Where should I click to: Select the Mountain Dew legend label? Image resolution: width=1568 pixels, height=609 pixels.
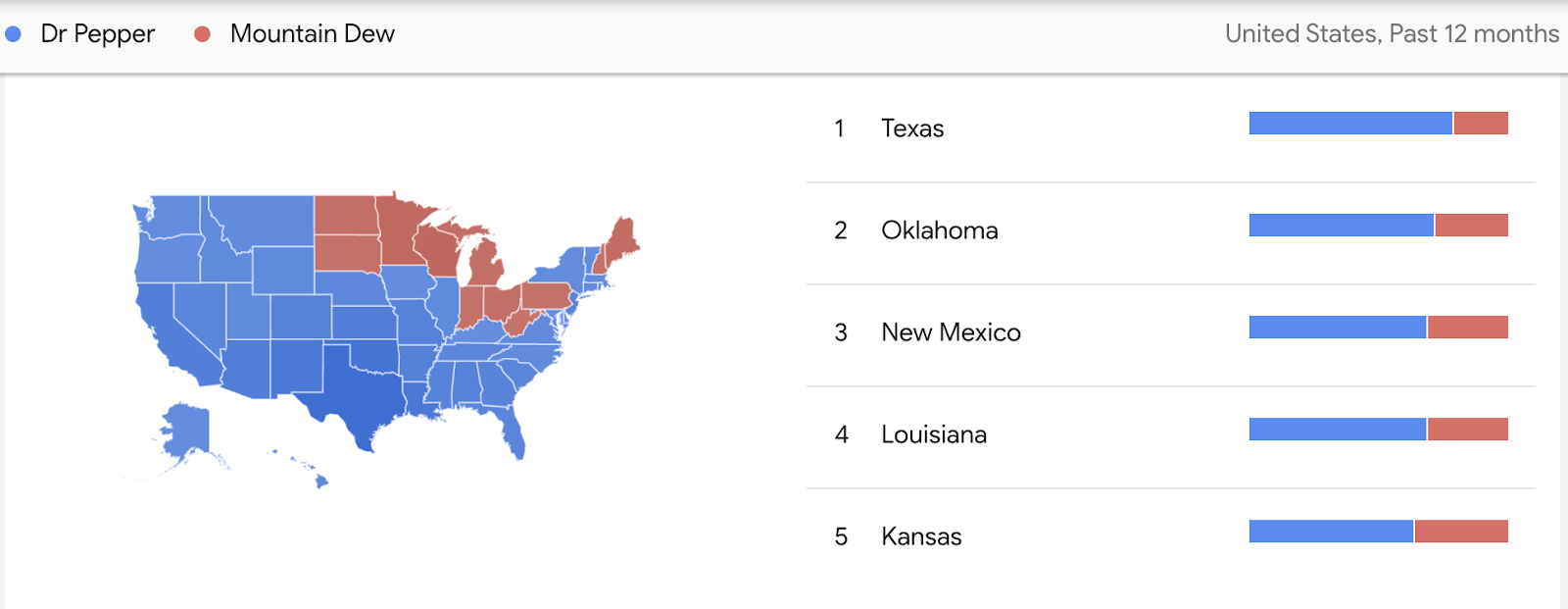(313, 34)
